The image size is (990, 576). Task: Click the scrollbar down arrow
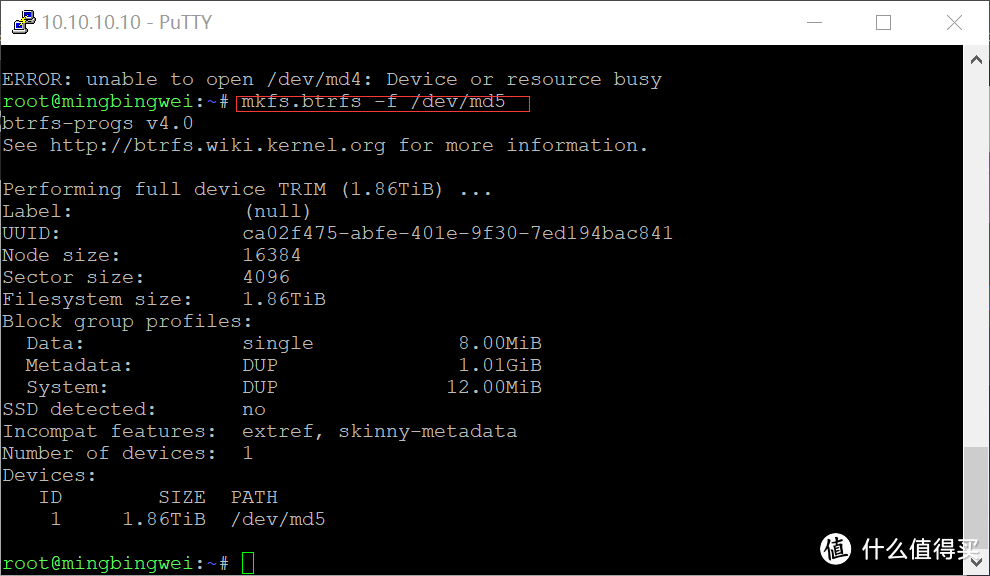(976, 564)
